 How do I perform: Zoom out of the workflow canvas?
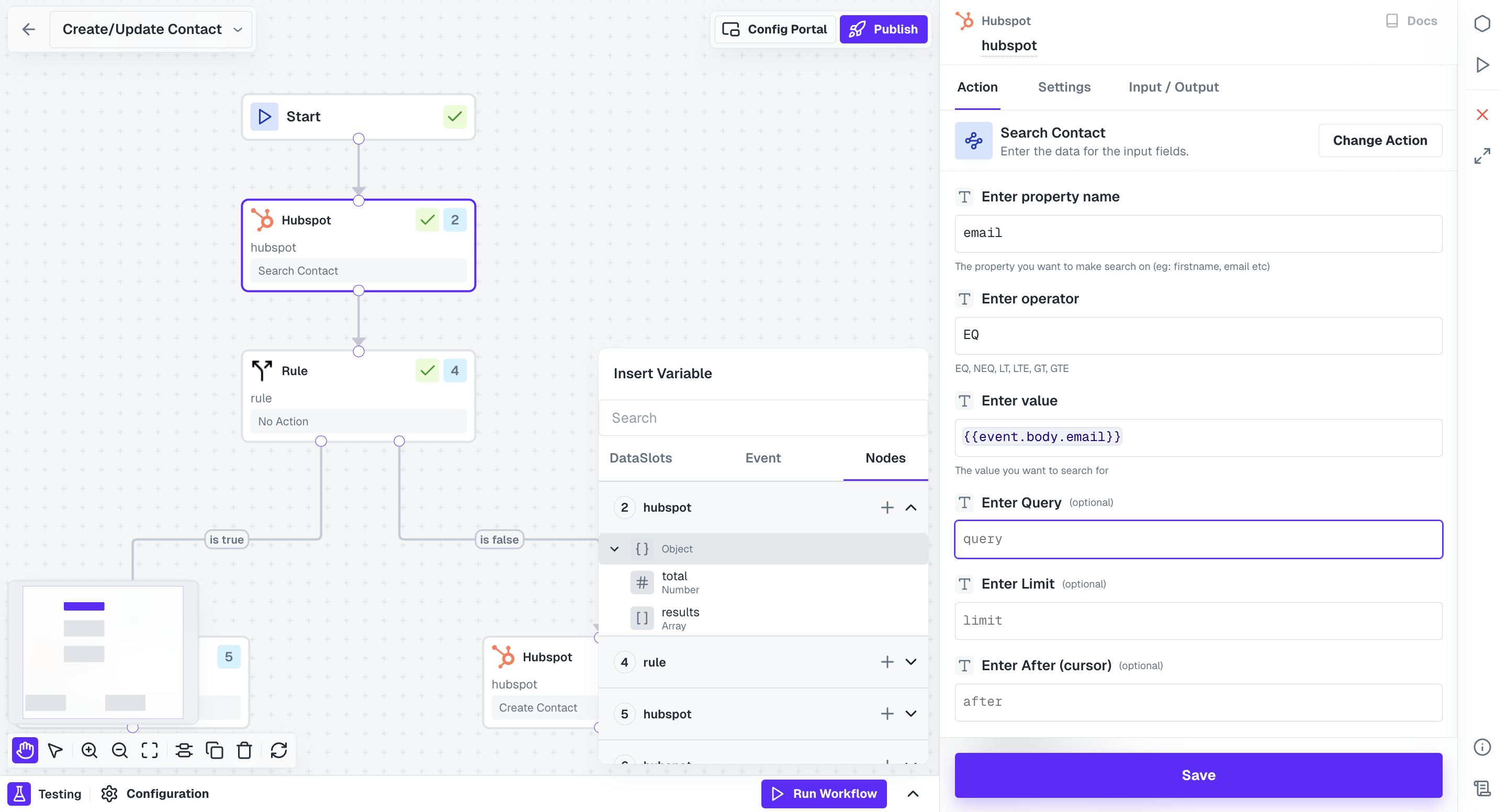[119, 750]
